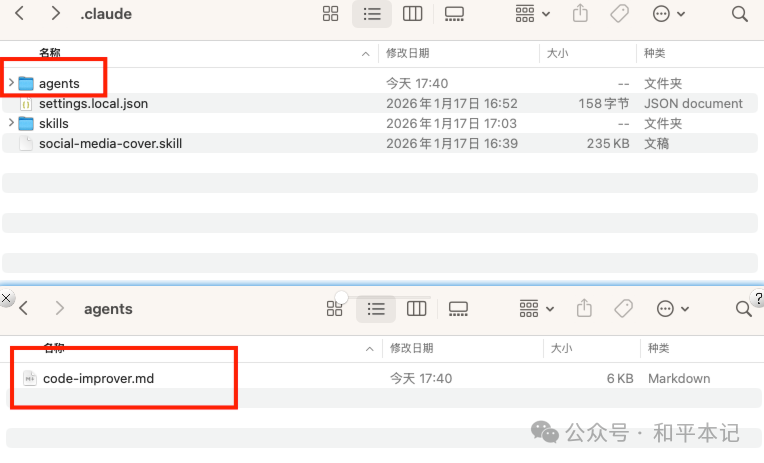This screenshot has height=463, width=764.
Task: Switch .claude window to column view
Action: (x=412, y=14)
